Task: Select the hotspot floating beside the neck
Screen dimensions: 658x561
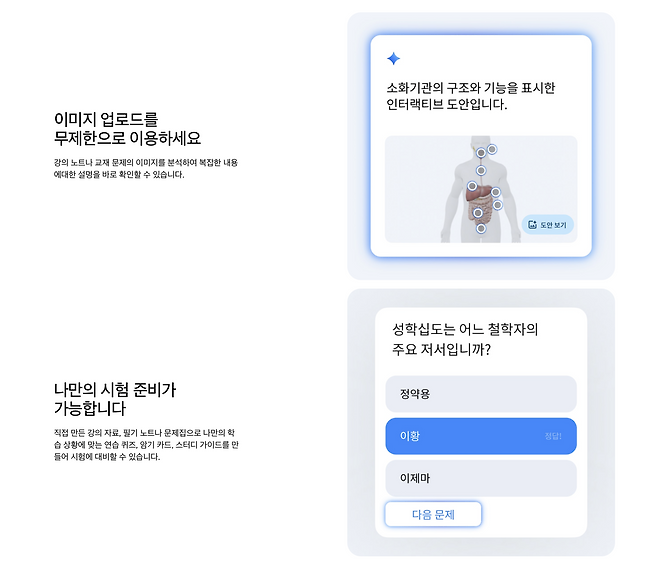Action: 492,149
